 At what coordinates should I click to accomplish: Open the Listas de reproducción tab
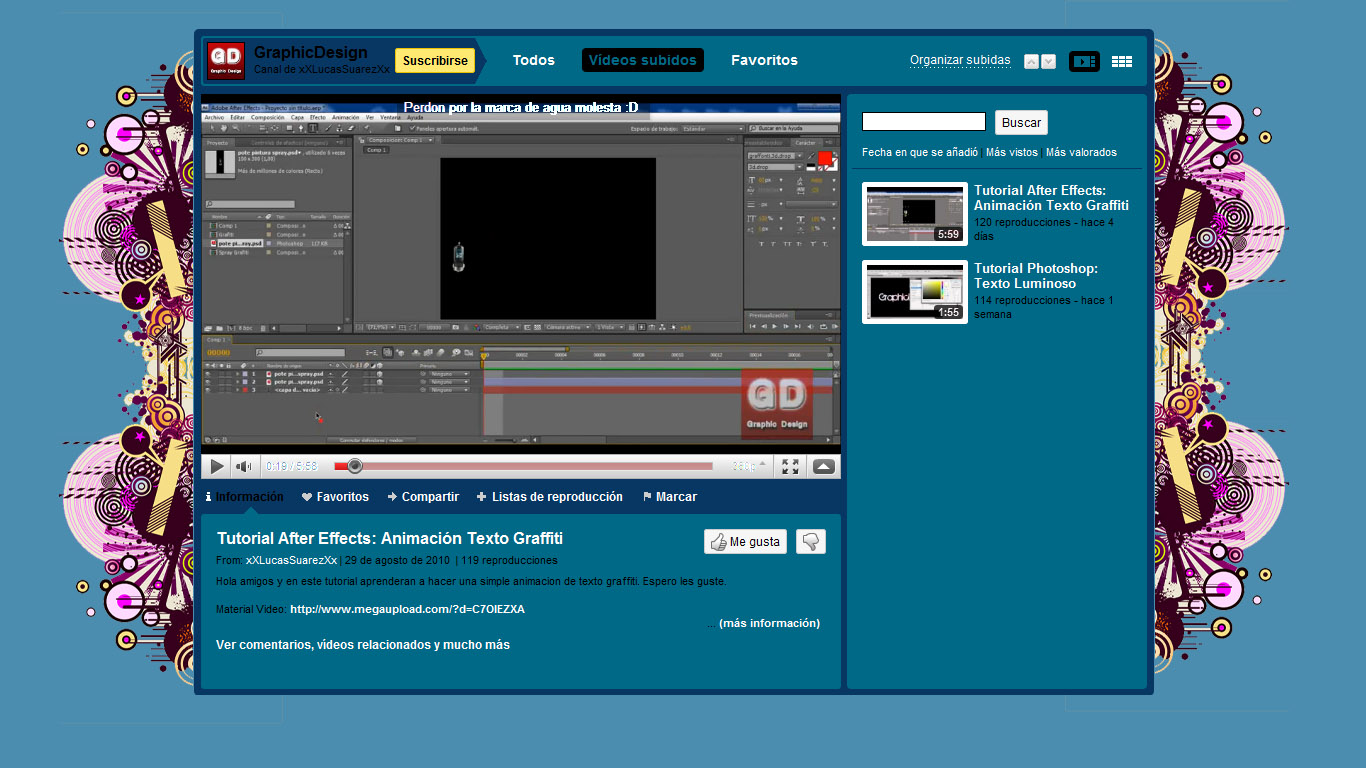click(550, 497)
